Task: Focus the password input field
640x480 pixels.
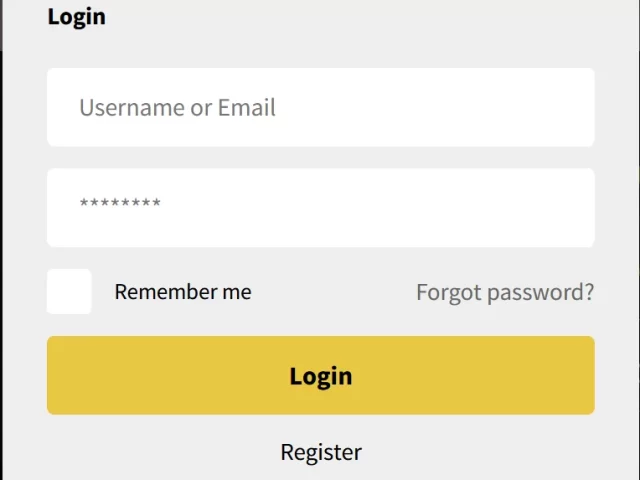Action: pos(320,207)
